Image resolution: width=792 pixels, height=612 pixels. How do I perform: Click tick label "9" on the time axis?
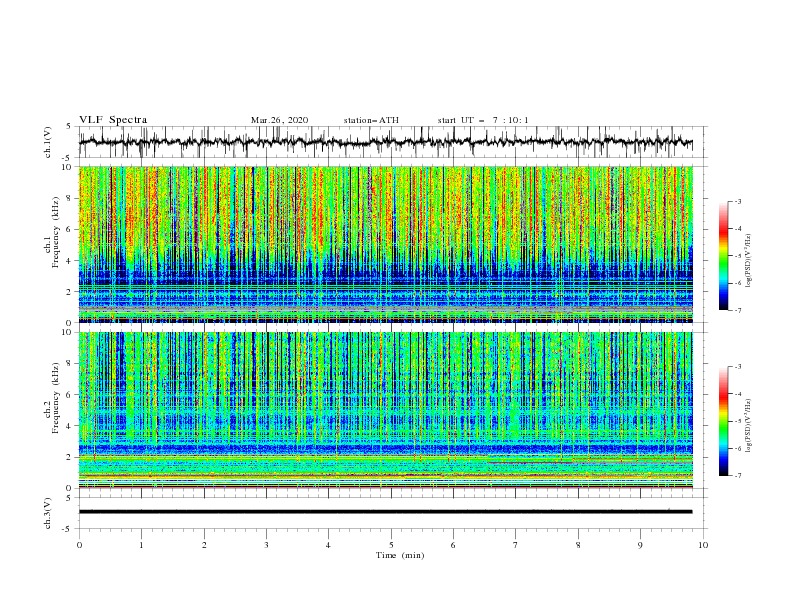tap(640, 545)
